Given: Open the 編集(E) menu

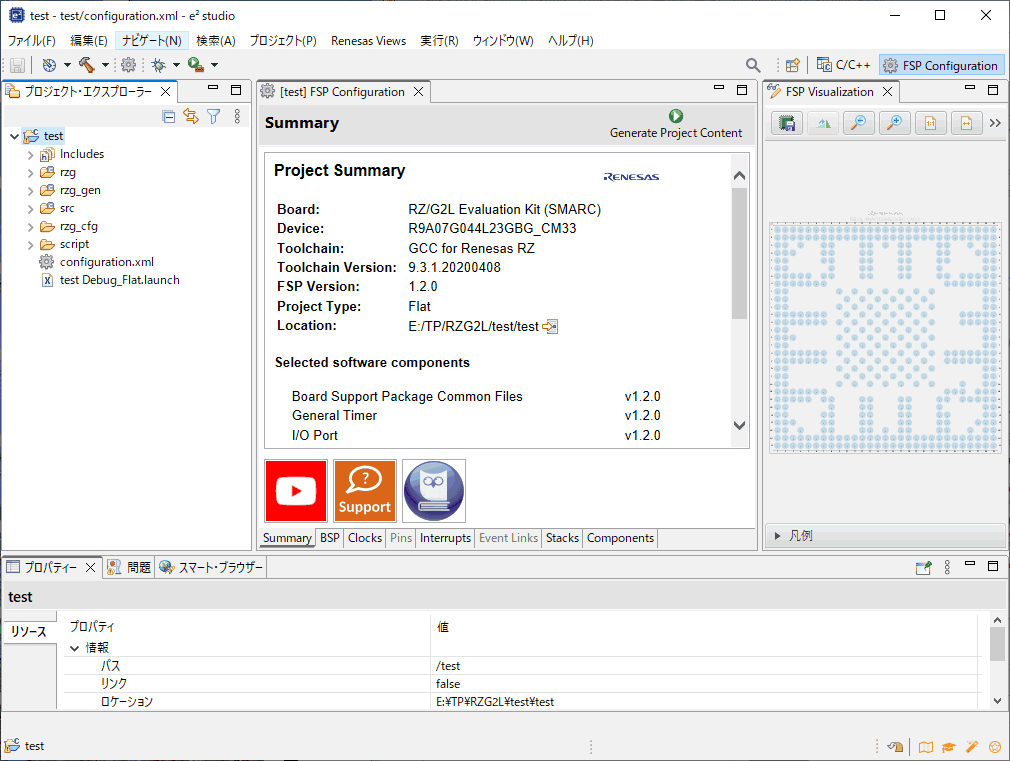Looking at the screenshot, I should pos(89,41).
